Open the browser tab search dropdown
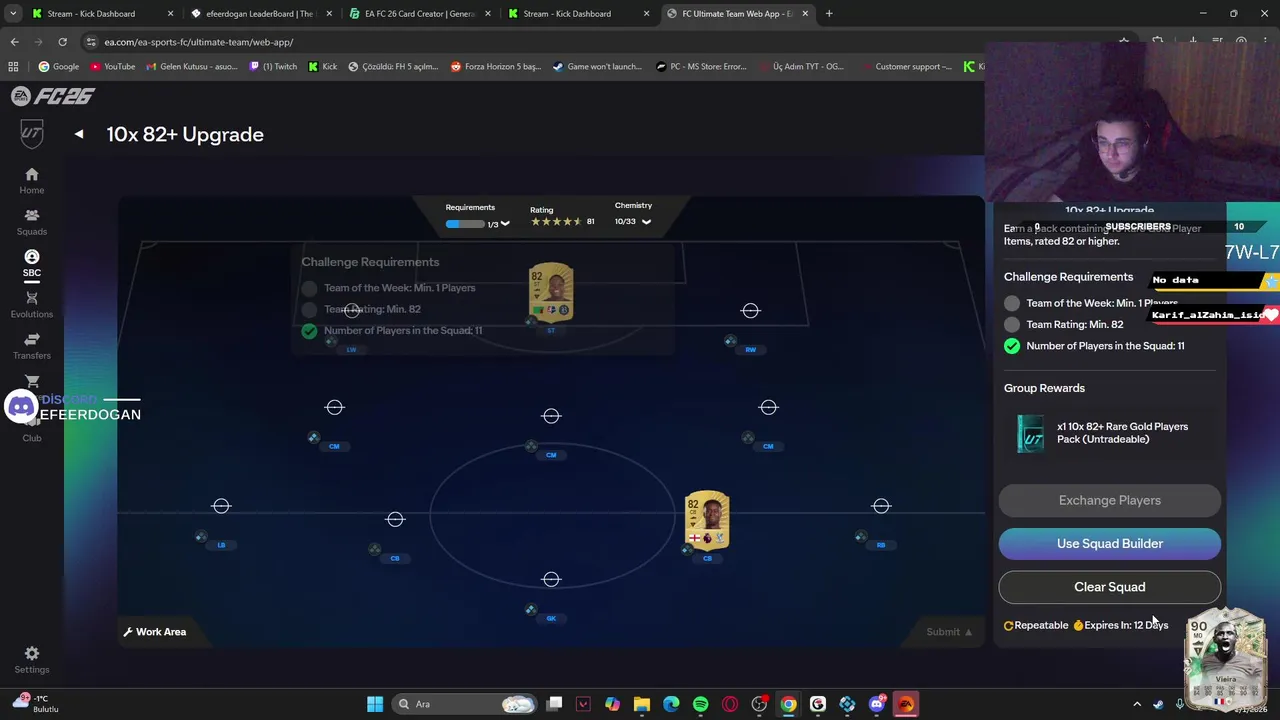The width and height of the screenshot is (1280, 720). [13, 14]
